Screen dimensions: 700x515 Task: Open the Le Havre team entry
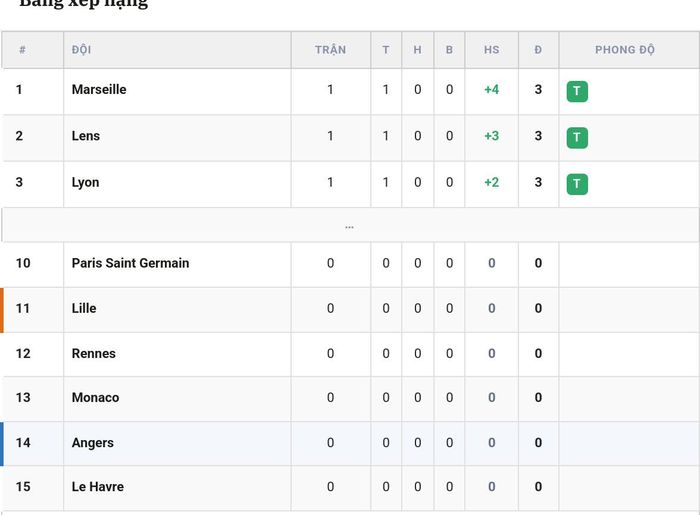[x=98, y=486]
